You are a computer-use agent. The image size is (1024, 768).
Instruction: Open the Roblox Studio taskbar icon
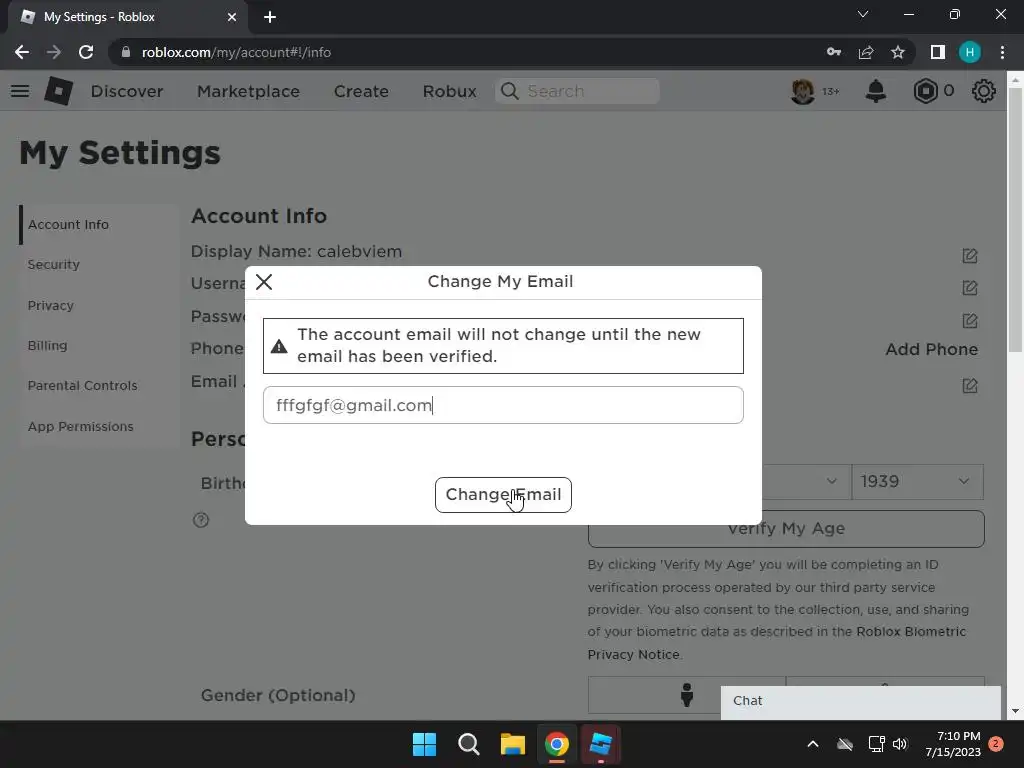[x=601, y=744]
